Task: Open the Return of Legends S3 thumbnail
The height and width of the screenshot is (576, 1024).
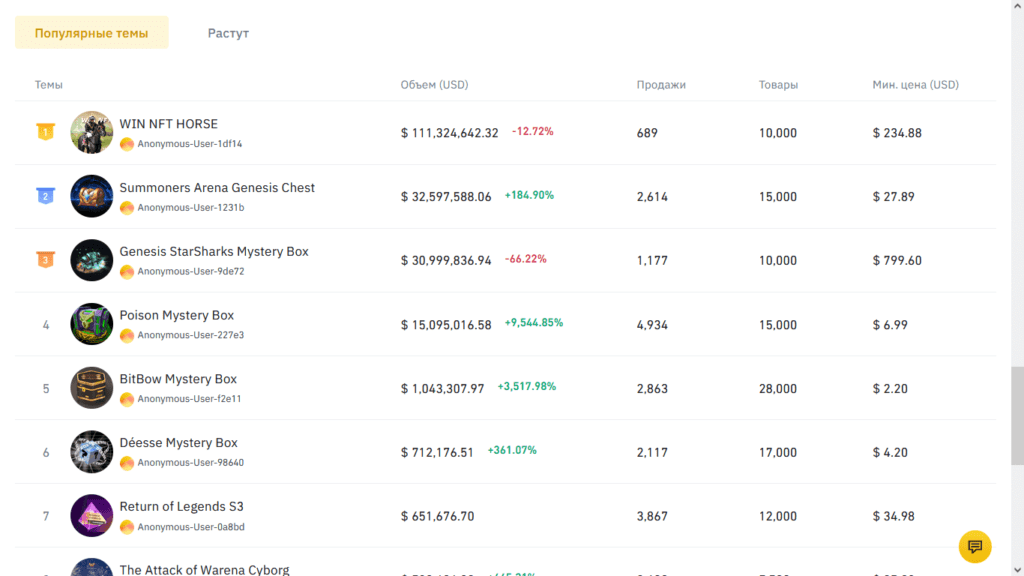Action: pyautogui.click(x=92, y=516)
